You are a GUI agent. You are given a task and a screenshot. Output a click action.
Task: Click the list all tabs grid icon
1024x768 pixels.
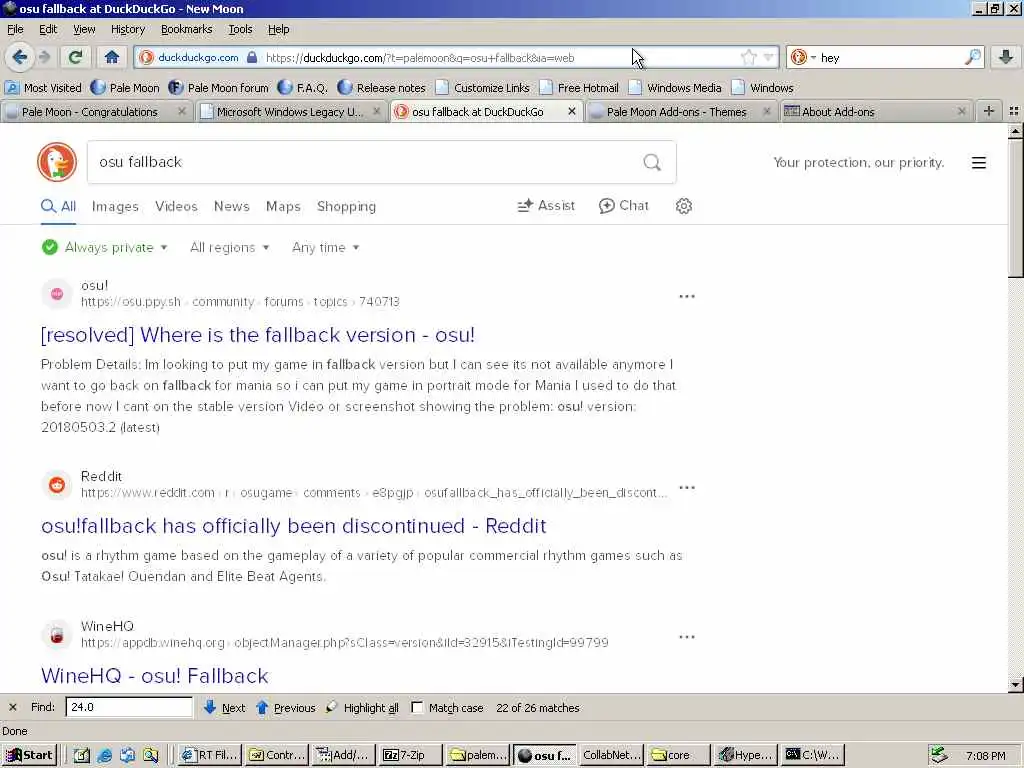pos(1014,112)
